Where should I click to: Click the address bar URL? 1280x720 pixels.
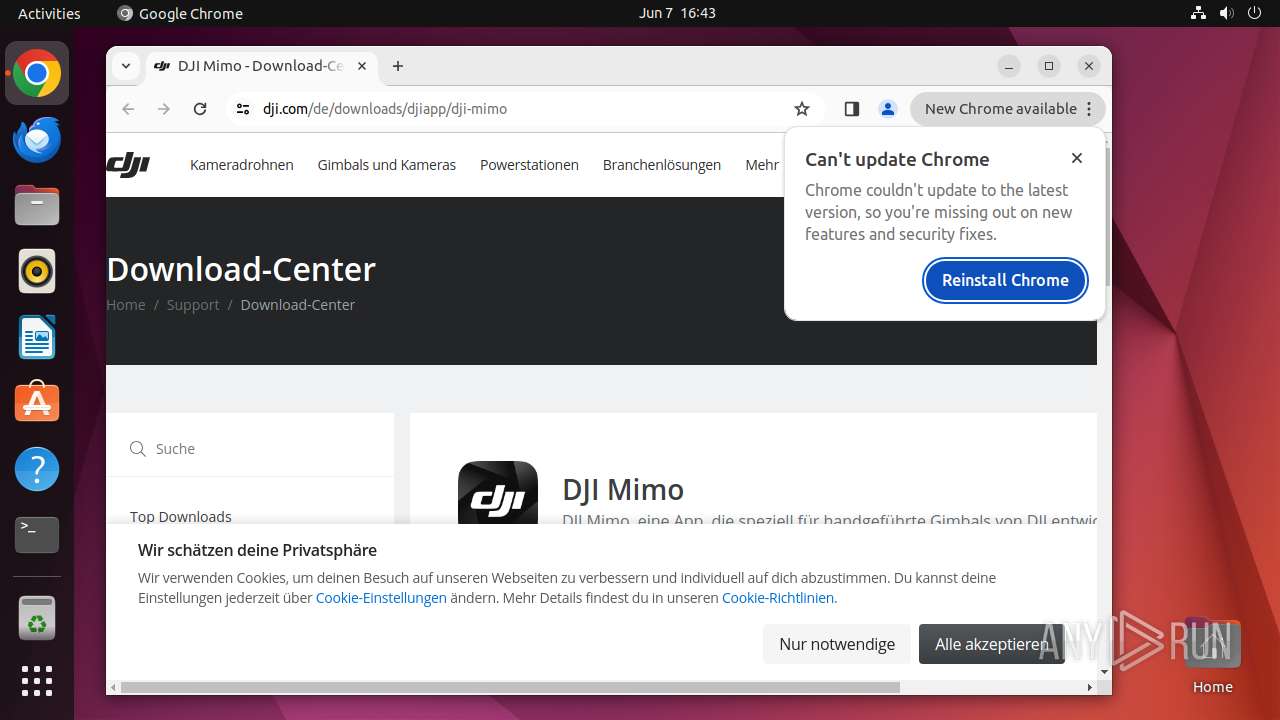pos(385,109)
